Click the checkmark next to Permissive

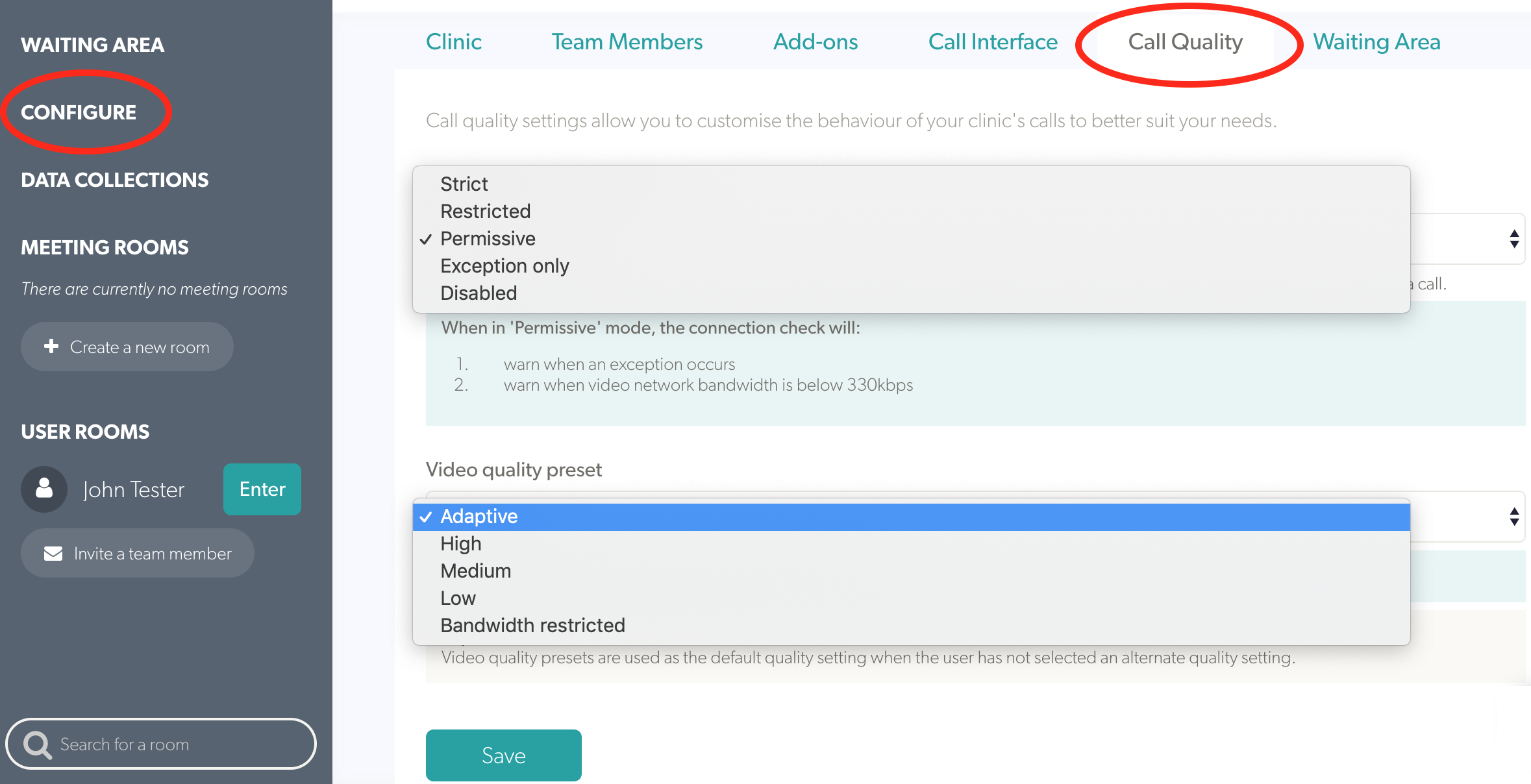pos(426,239)
